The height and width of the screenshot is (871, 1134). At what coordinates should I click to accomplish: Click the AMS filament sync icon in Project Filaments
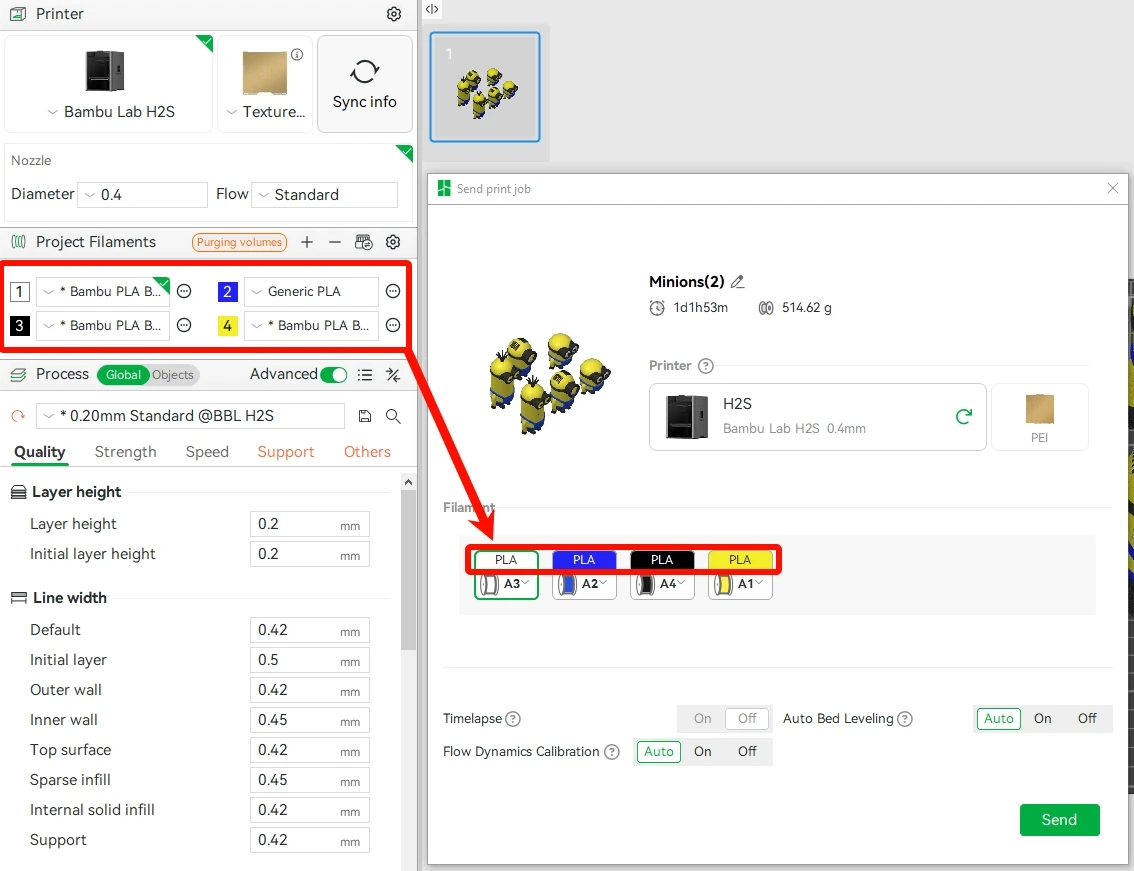364,242
